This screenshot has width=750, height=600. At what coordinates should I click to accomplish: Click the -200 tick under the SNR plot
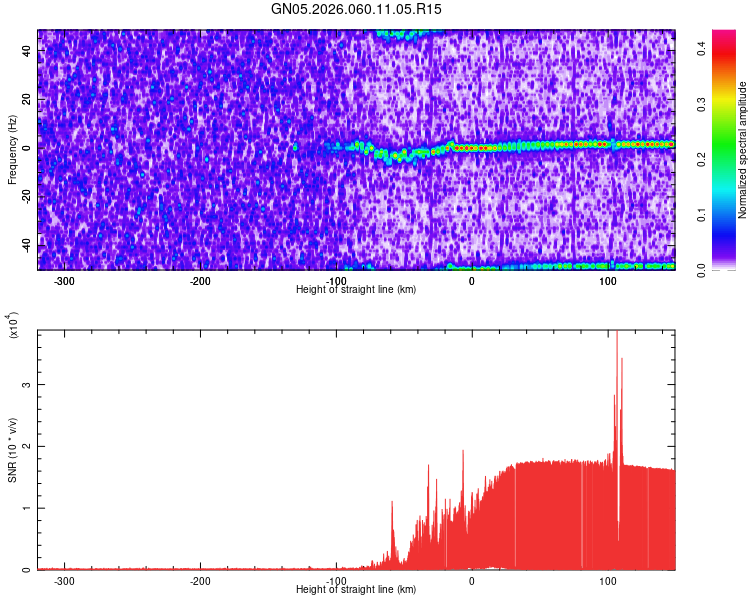tap(200, 581)
